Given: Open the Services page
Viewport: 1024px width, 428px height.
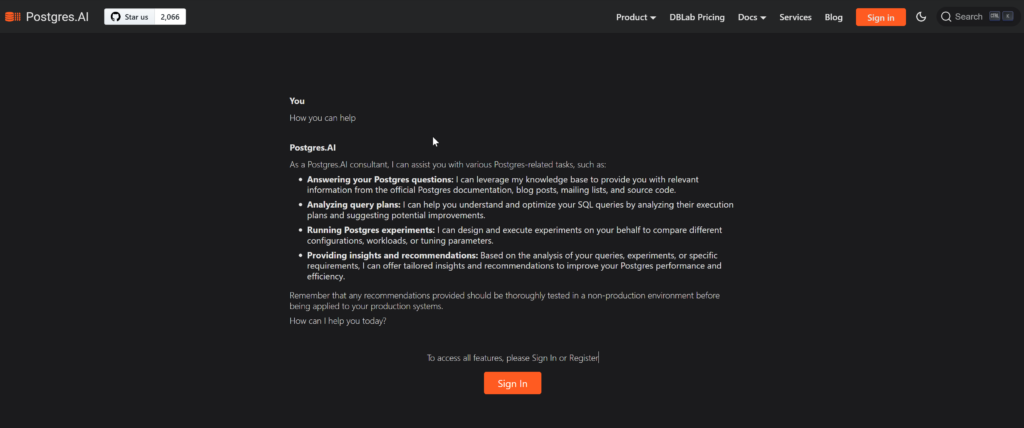Looking at the screenshot, I should pos(795,17).
